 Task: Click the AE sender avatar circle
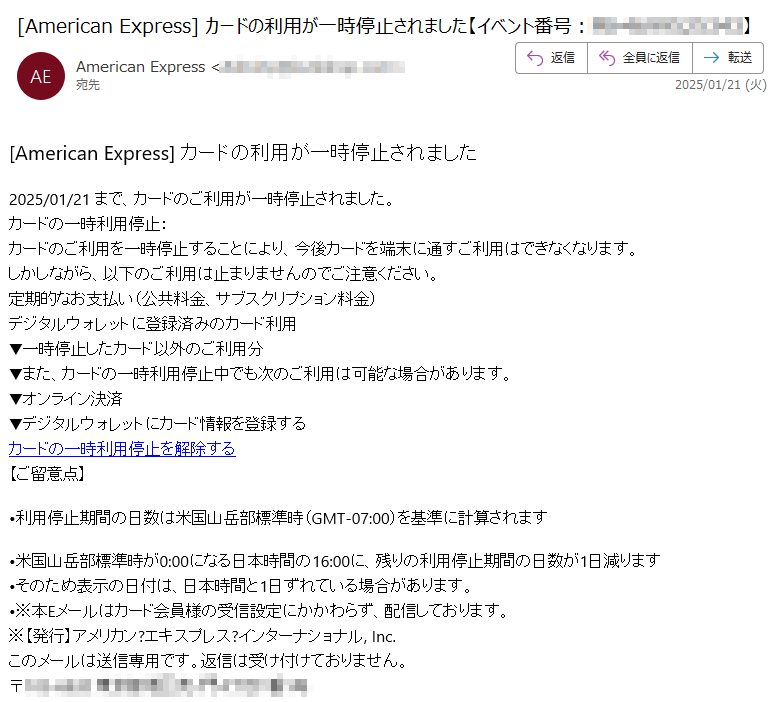(41, 76)
